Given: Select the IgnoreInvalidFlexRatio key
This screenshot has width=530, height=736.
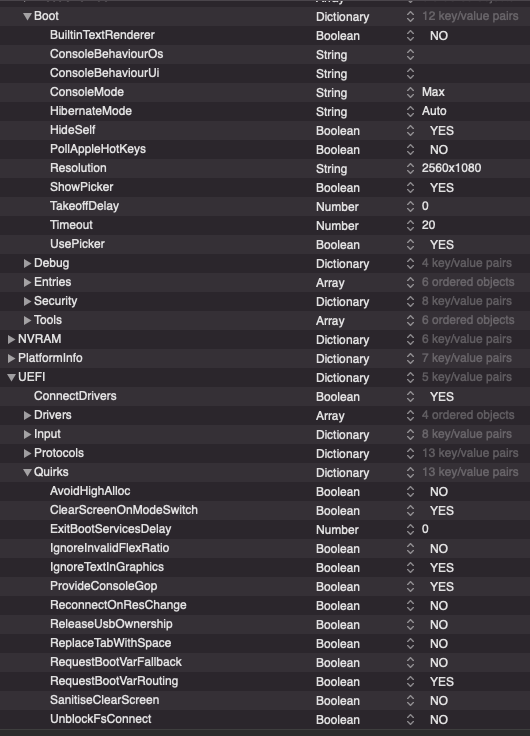Looking at the screenshot, I should 109,548.
